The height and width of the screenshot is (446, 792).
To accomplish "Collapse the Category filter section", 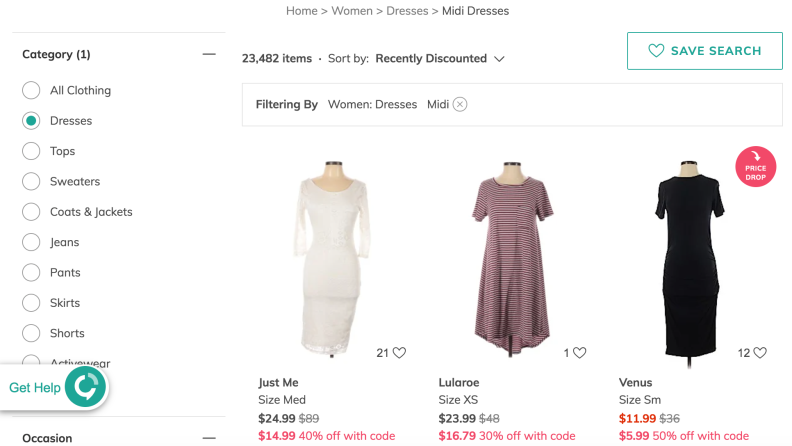I will pyautogui.click(x=209, y=54).
